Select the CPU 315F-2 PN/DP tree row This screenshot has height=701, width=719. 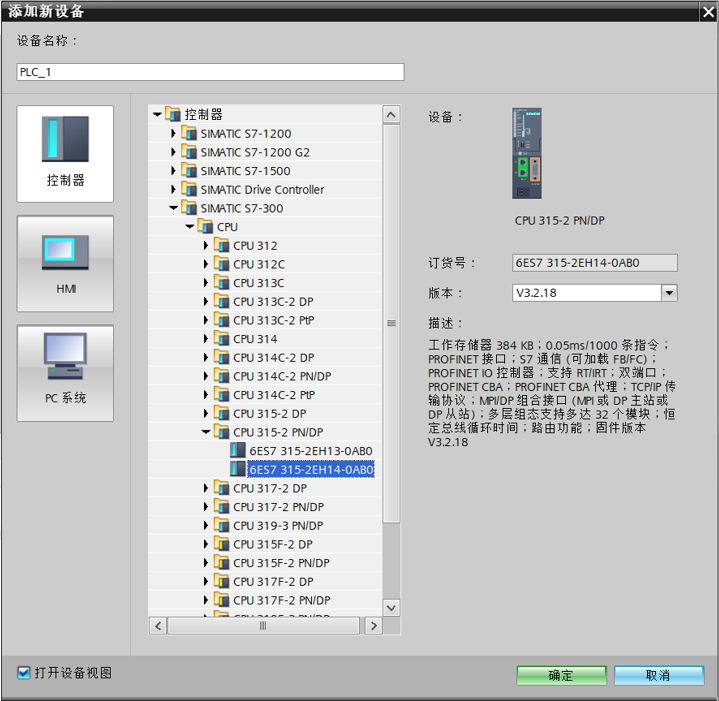265,563
